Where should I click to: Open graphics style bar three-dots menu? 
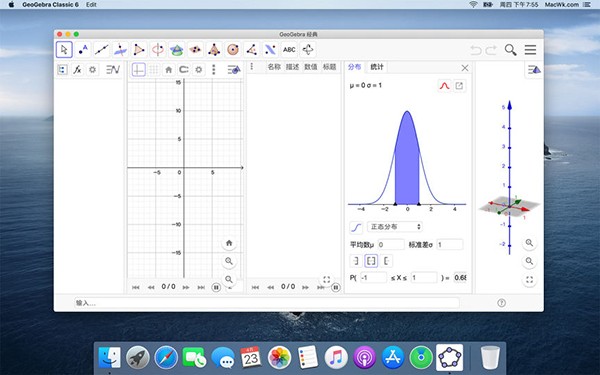point(214,70)
